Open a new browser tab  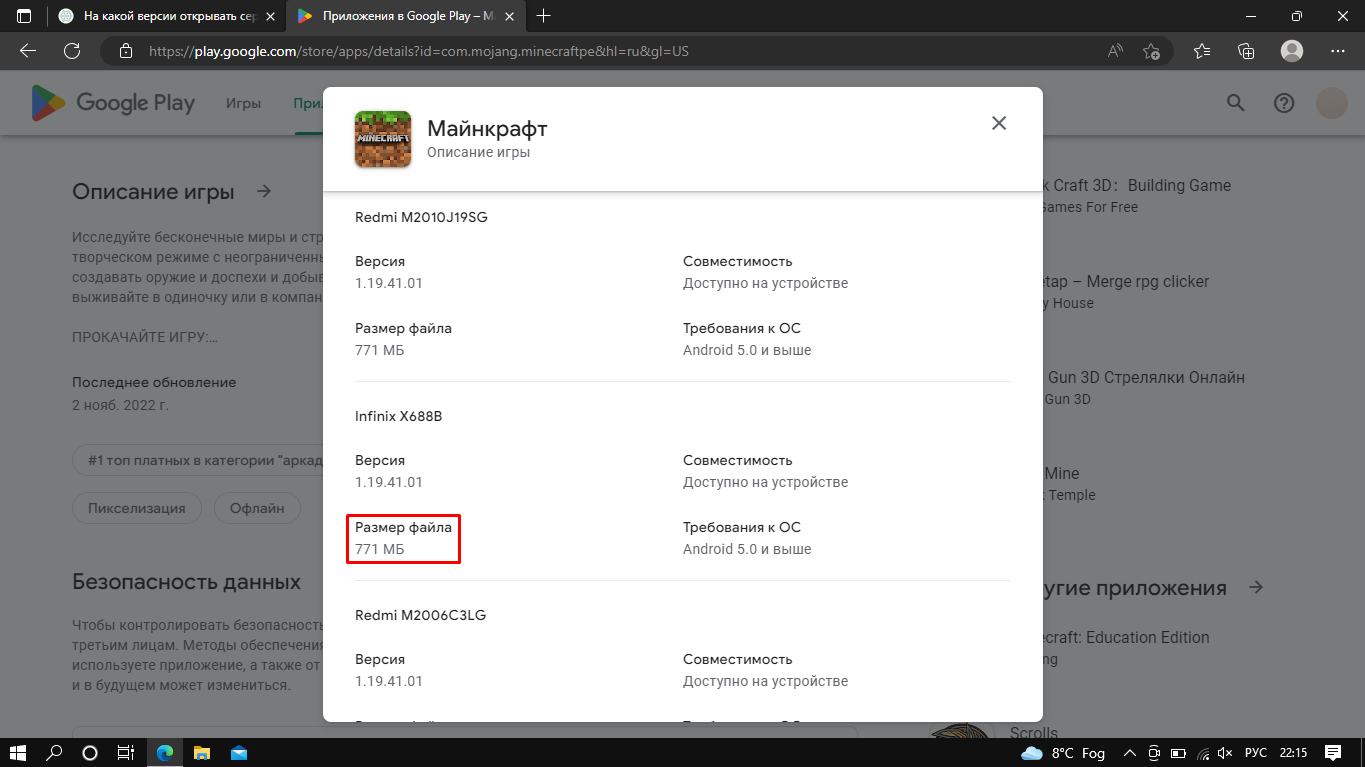tap(544, 16)
